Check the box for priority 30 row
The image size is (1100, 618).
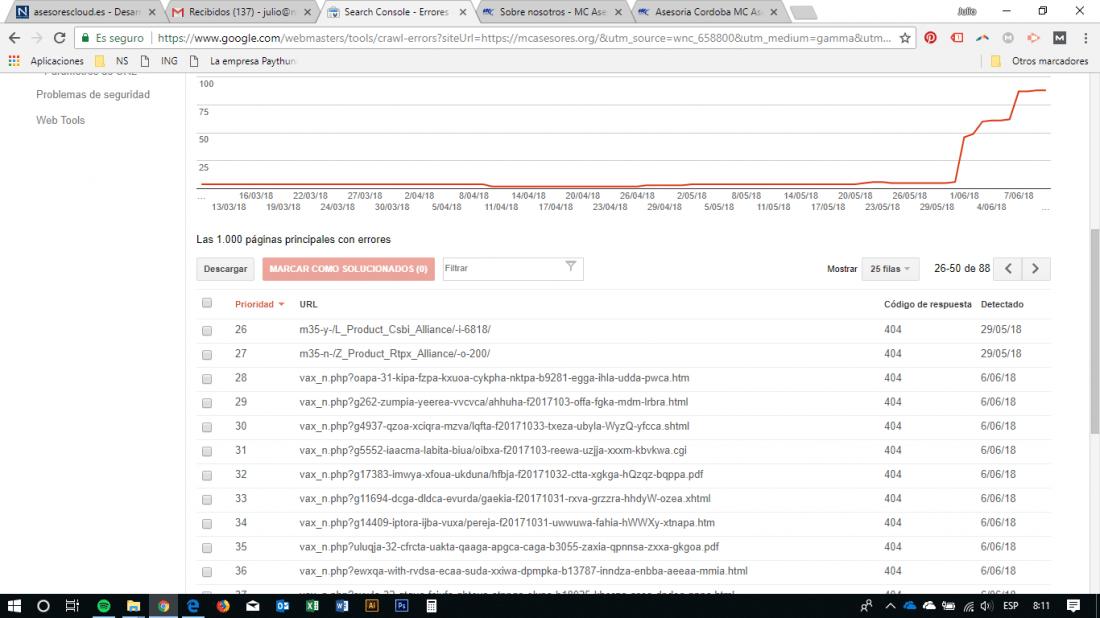pyautogui.click(x=207, y=427)
